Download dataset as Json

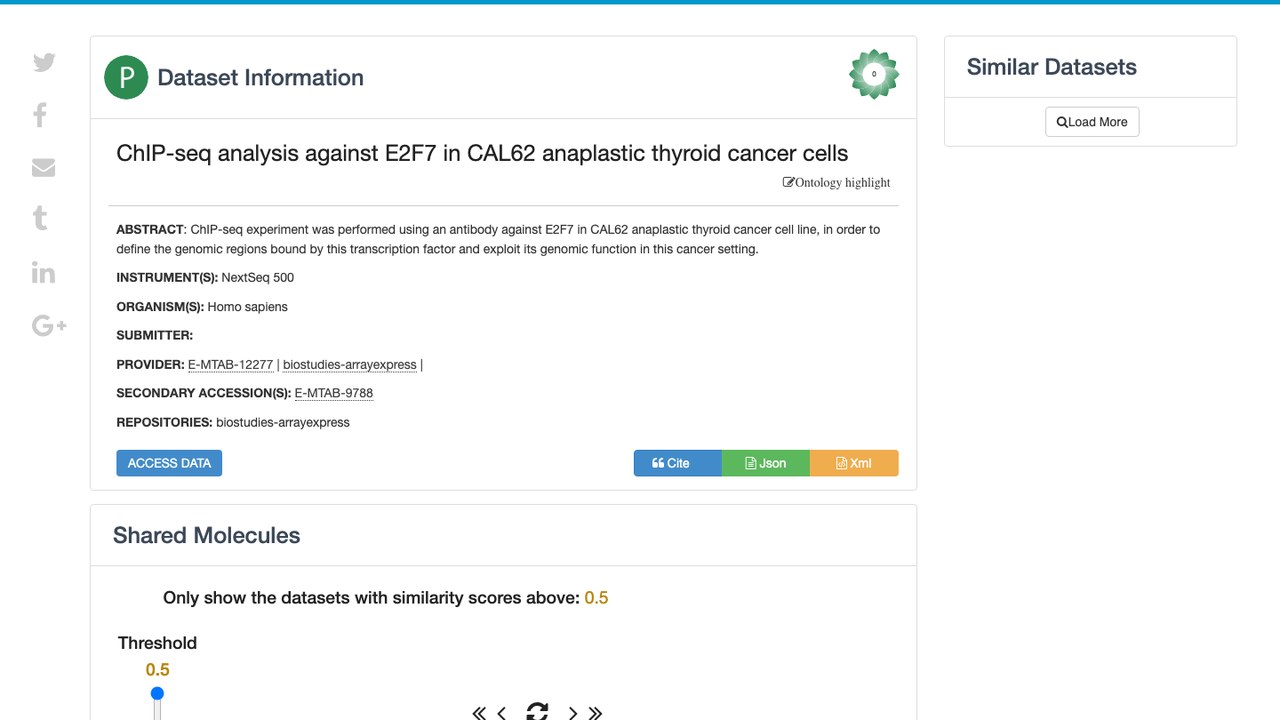tap(765, 463)
